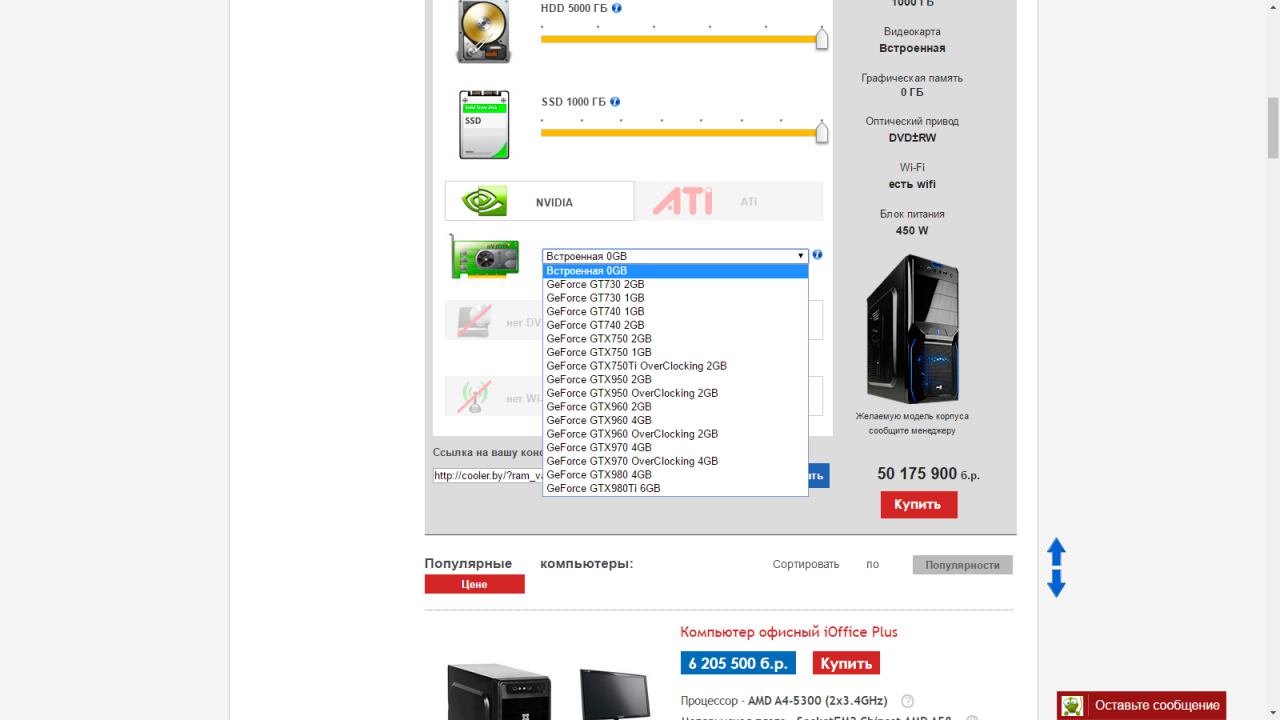
Task: Sort popular computers by Популярности
Action: coord(962,565)
